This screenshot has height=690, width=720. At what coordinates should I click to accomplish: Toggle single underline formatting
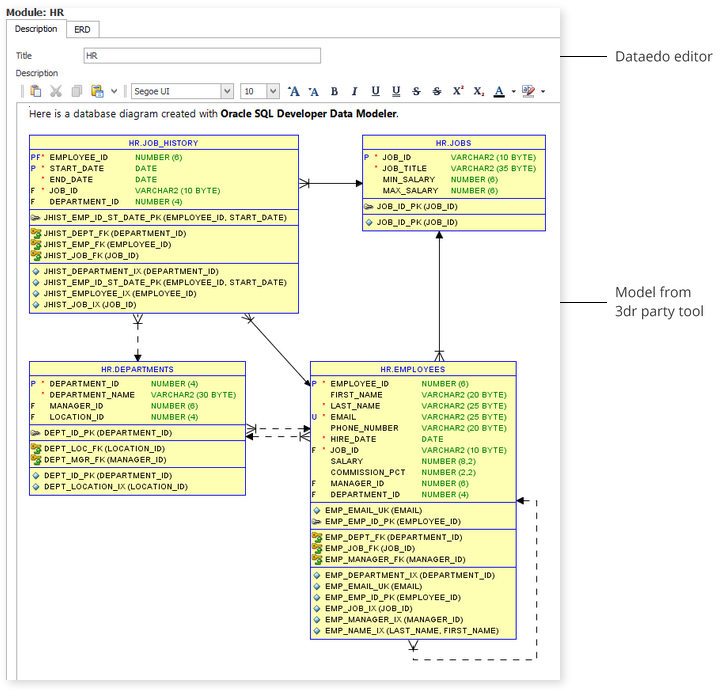pos(375,91)
